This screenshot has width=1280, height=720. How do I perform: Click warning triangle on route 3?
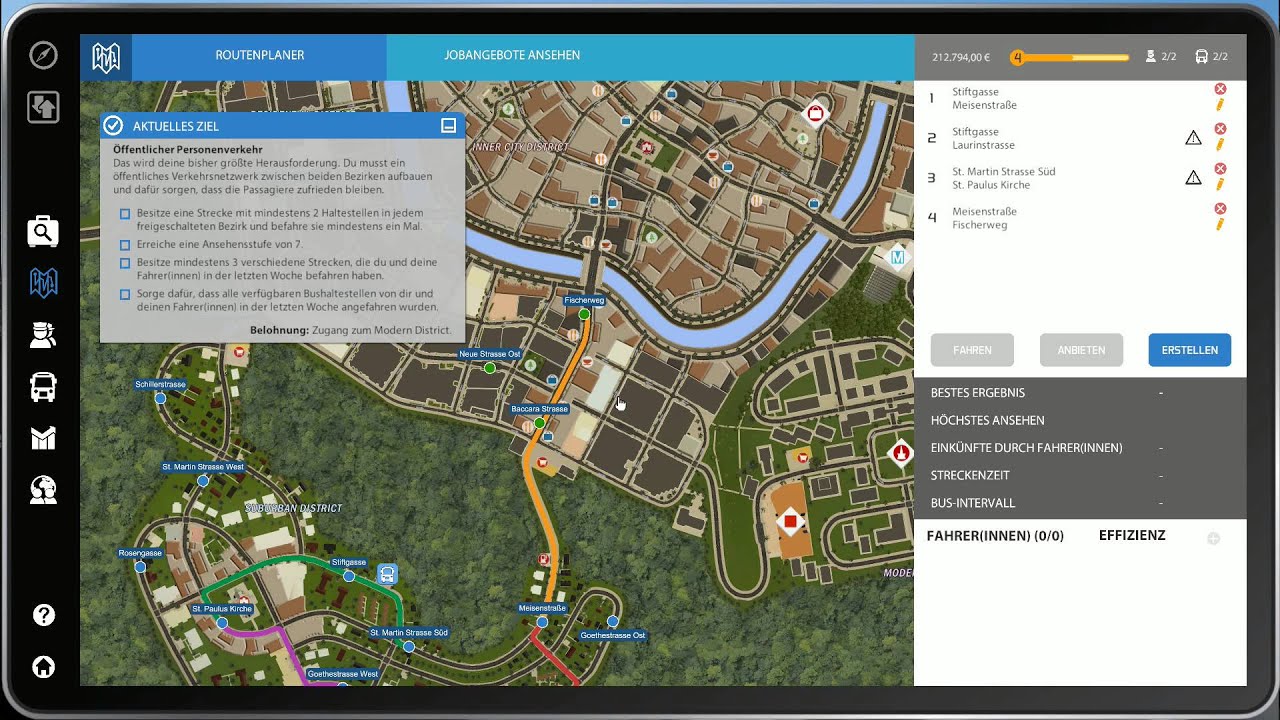(x=1193, y=178)
